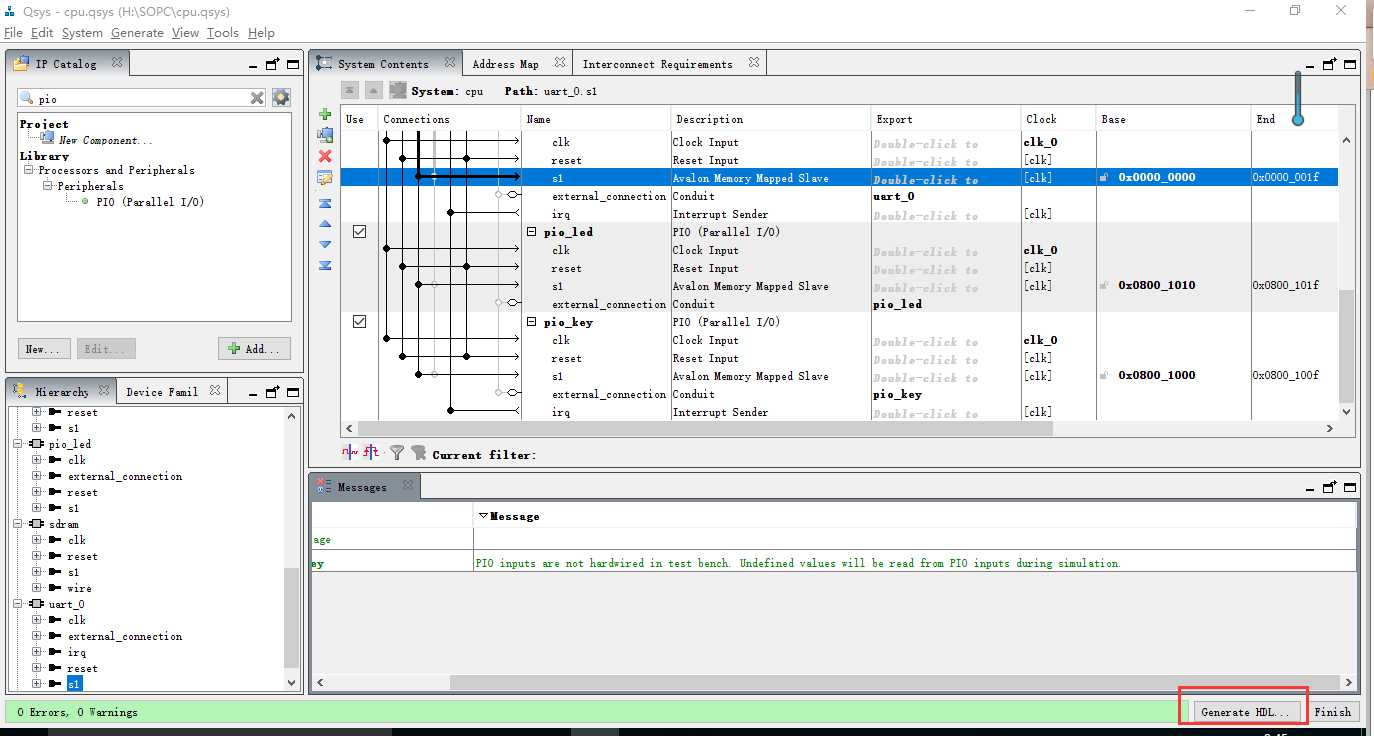The height and width of the screenshot is (736, 1374).
Task: Click the red X remove component icon
Action: (x=325, y=156)
